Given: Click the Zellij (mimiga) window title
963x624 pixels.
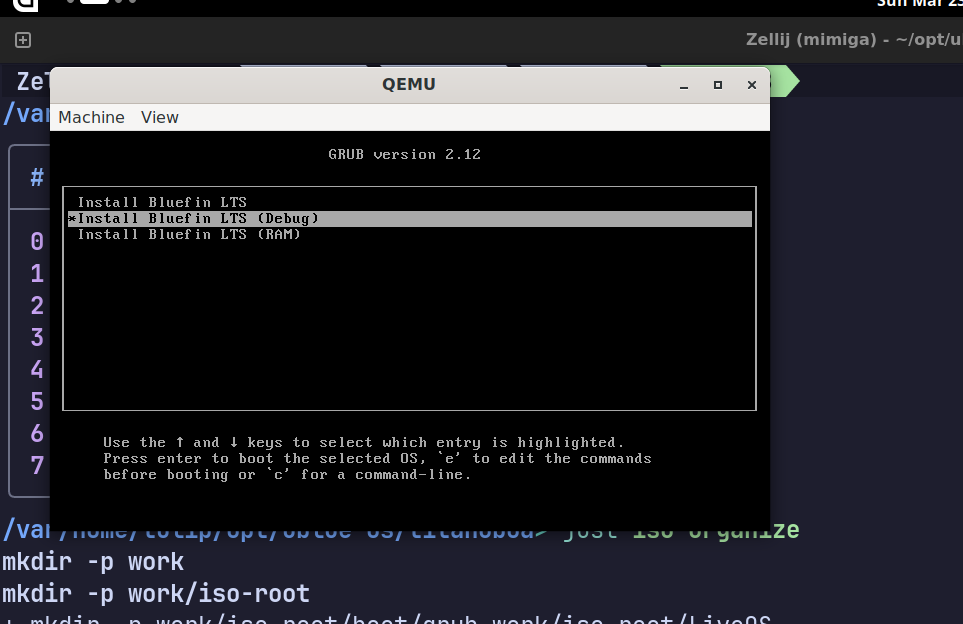Looking at the screenshot, I should coord(854,40).
